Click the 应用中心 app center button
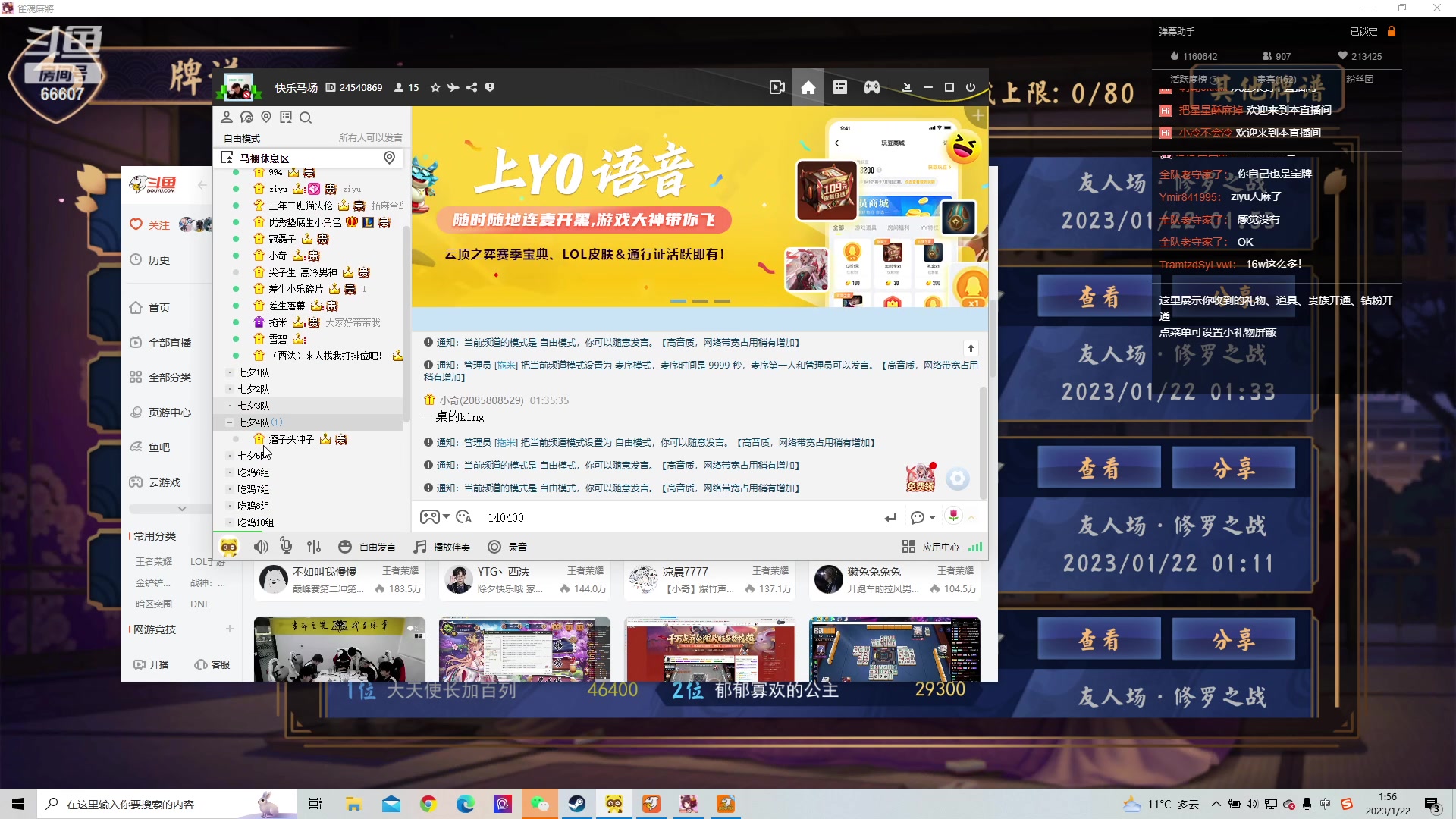 931,547
